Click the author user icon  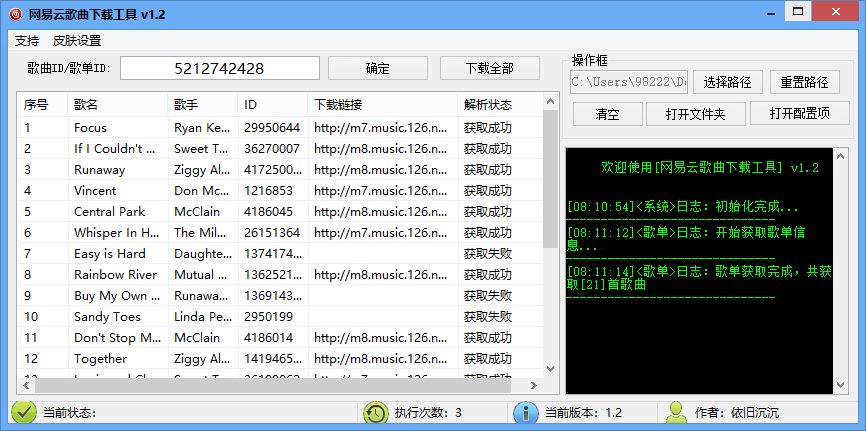click(677, 412)
